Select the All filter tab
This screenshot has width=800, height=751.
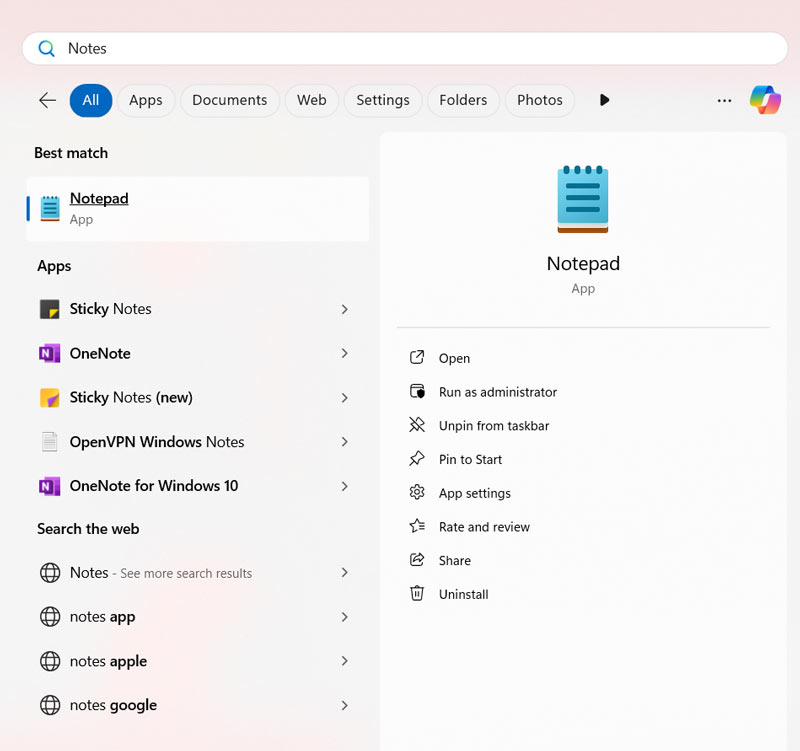91,100
